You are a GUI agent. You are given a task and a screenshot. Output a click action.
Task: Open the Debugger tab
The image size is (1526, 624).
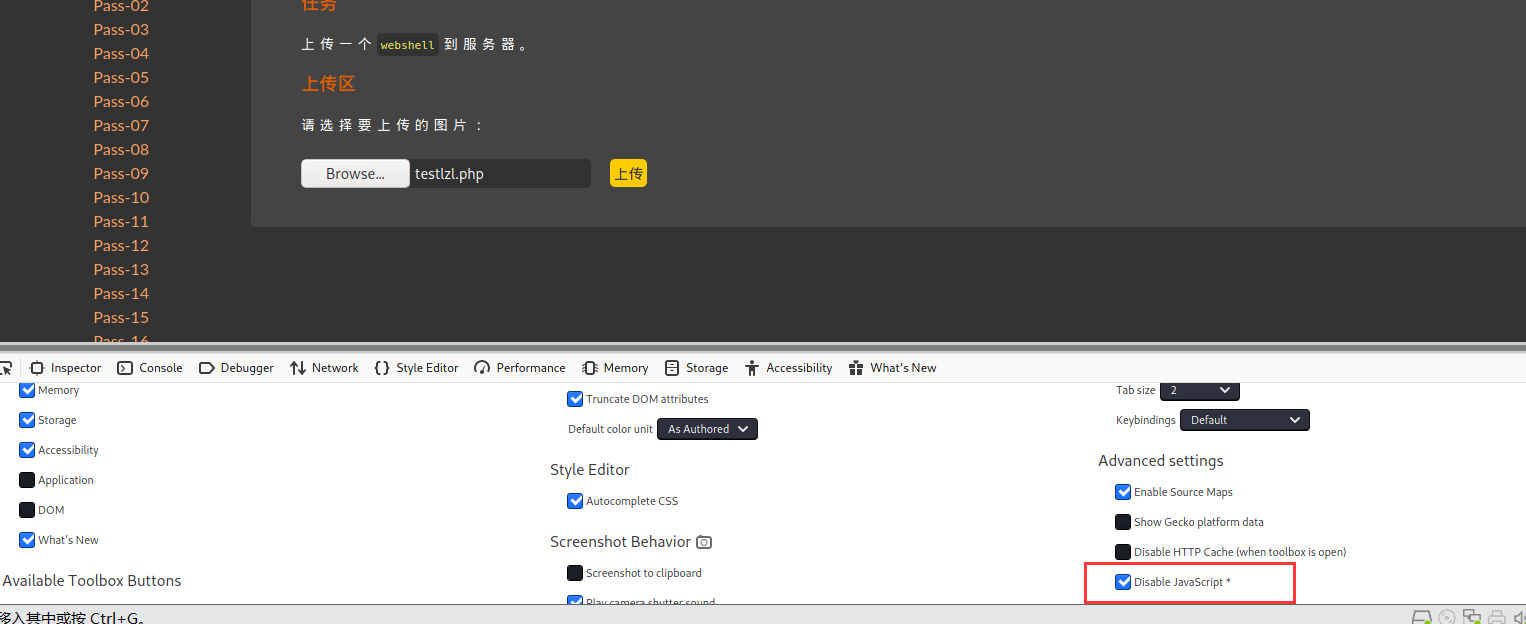(236, 368)
